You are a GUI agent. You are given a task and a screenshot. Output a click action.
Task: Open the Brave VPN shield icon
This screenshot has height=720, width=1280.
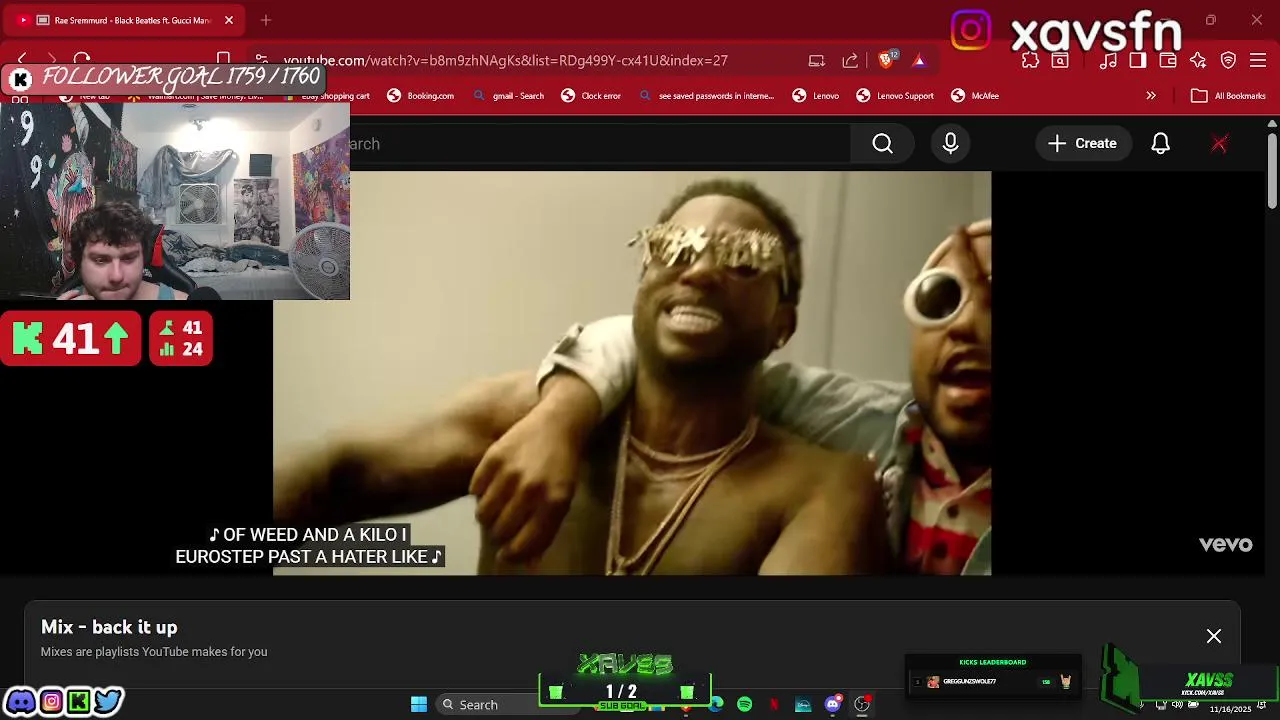click(x=1228, y=60)
